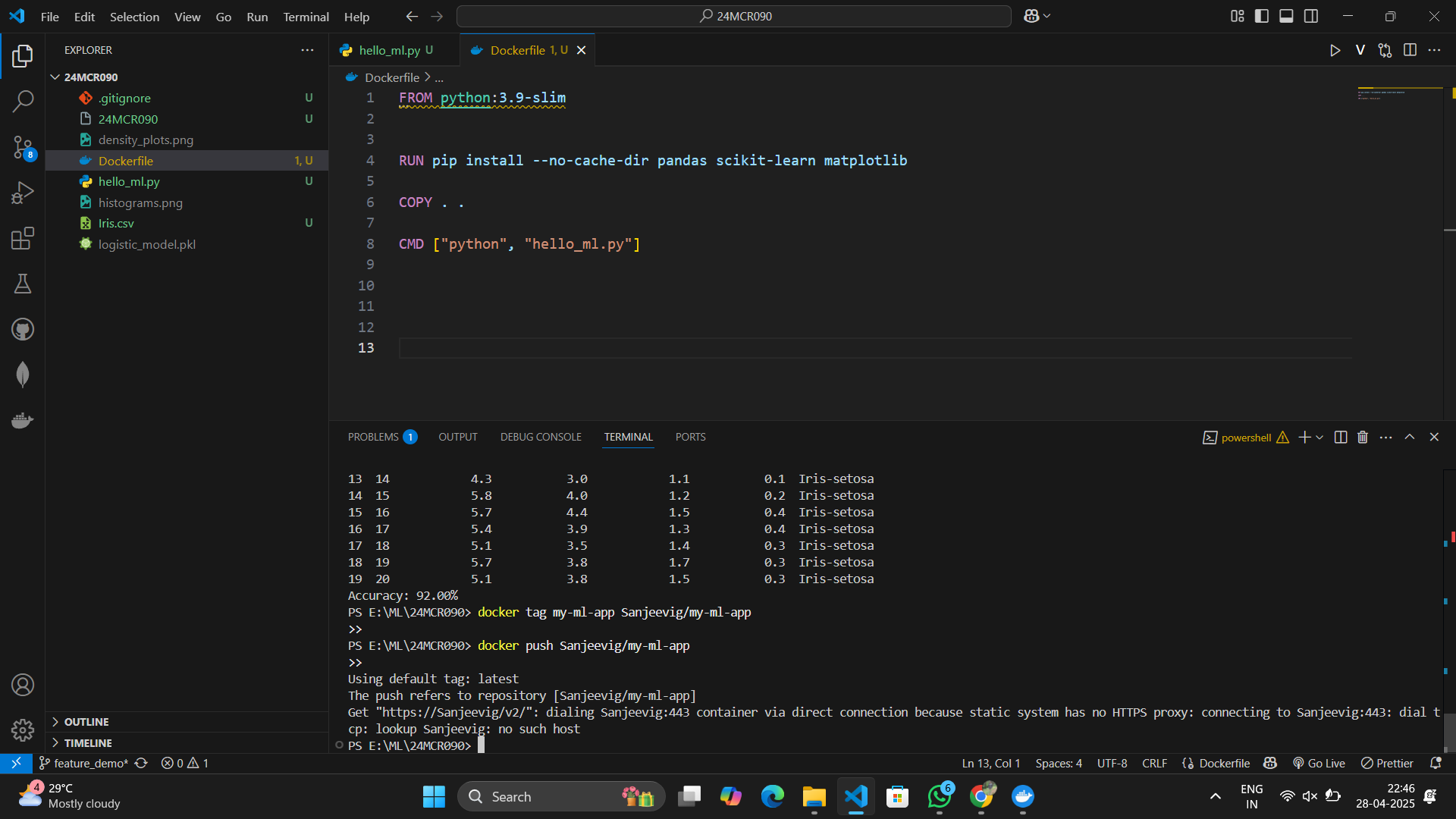This screenshot has width=1456, height=819.
Task: Click the Run play button in editor toolbar
Action: point(1335,50)
